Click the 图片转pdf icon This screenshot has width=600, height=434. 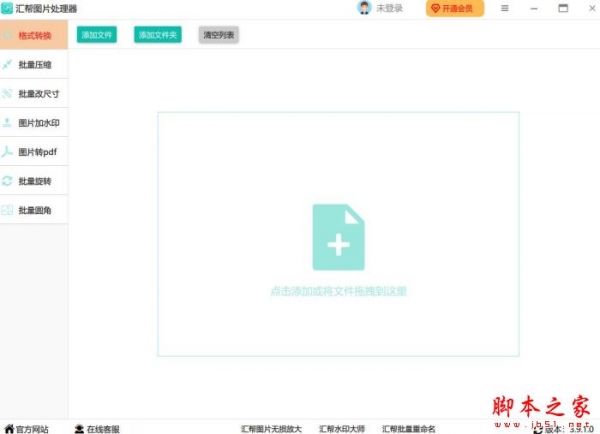[x=7, y=152]
